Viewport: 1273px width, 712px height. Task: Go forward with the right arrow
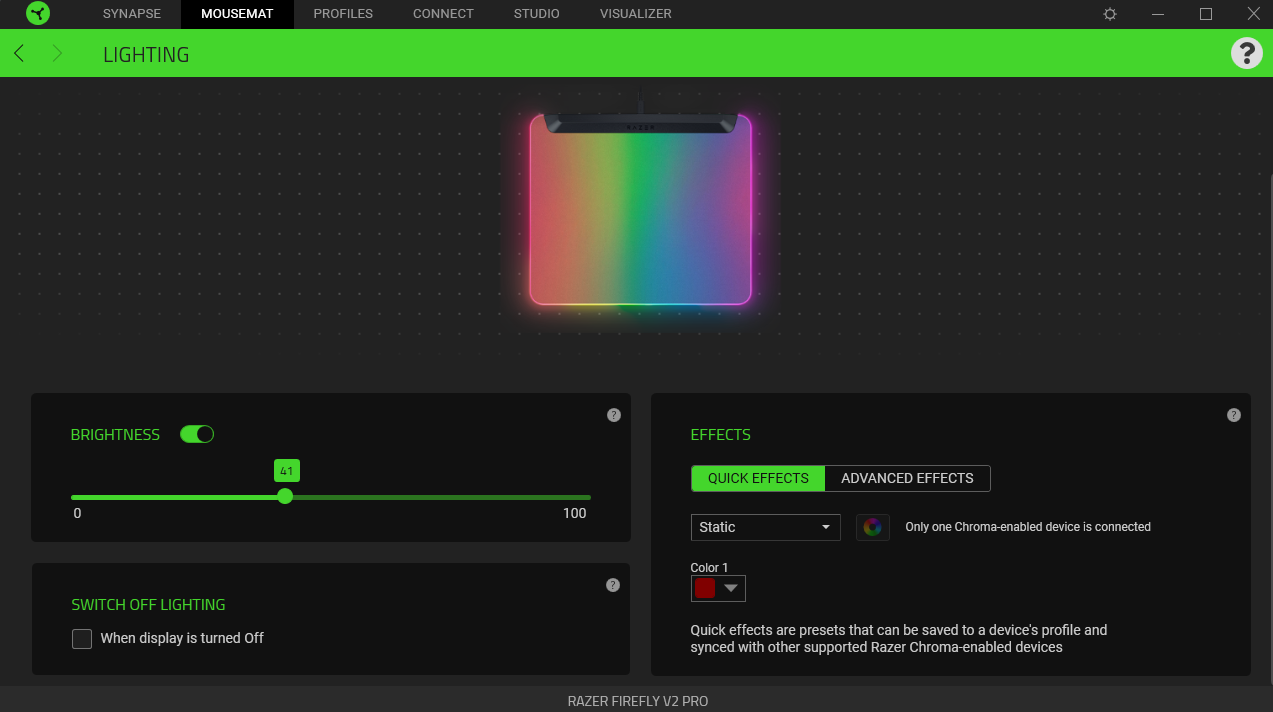point(57,54)
